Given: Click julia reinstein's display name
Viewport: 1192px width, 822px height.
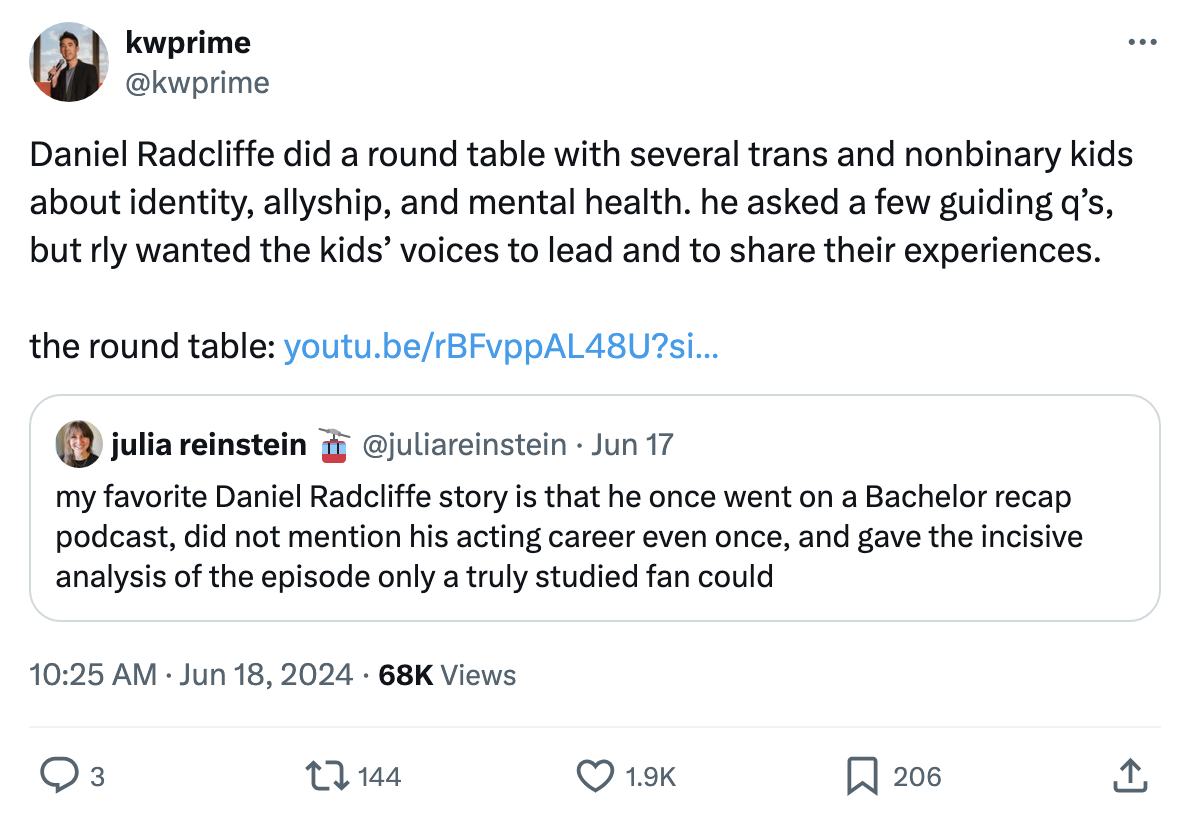Looking at the screenshot, I should 209,444.
